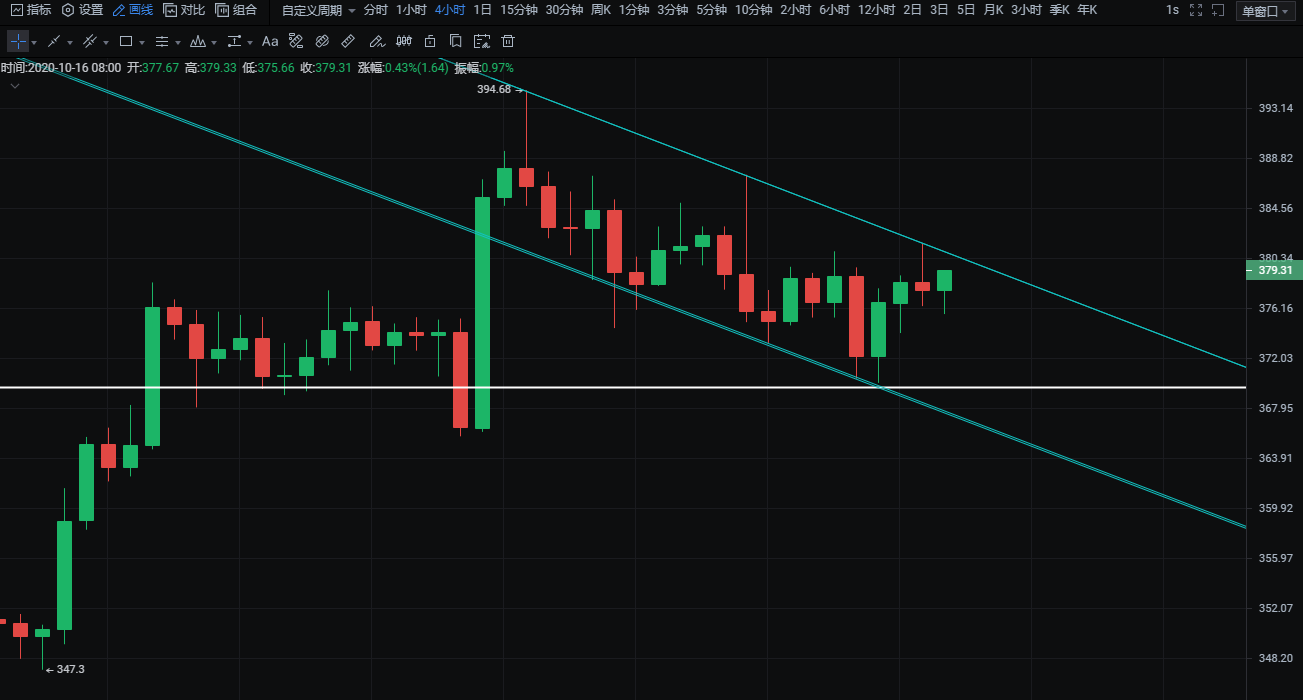1303x700 pixels.
Task: Expand the trend line tool options arrow
Action: [x=70, y=43]
